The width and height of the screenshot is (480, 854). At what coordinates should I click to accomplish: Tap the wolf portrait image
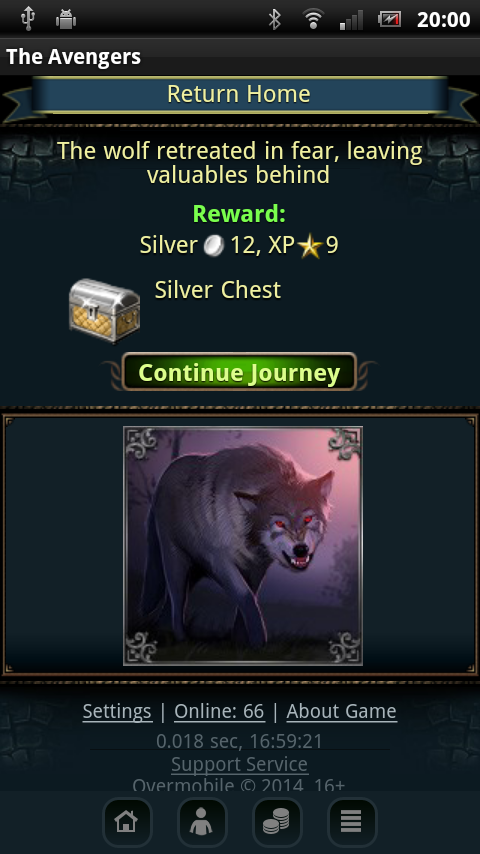[243, 546]
